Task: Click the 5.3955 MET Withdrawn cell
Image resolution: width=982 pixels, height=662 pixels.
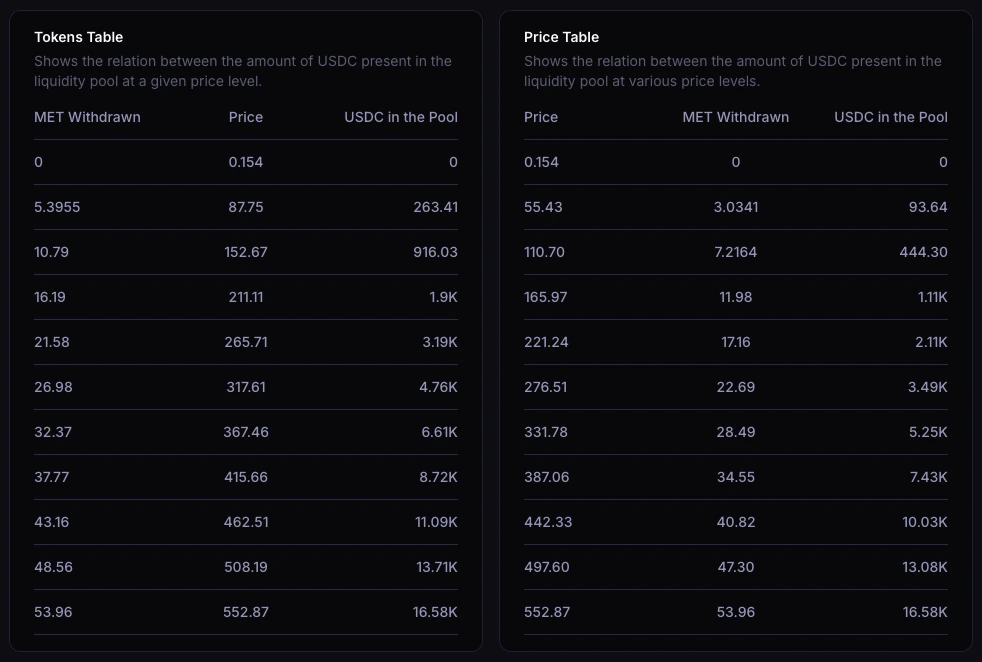Action: (57, 207)
